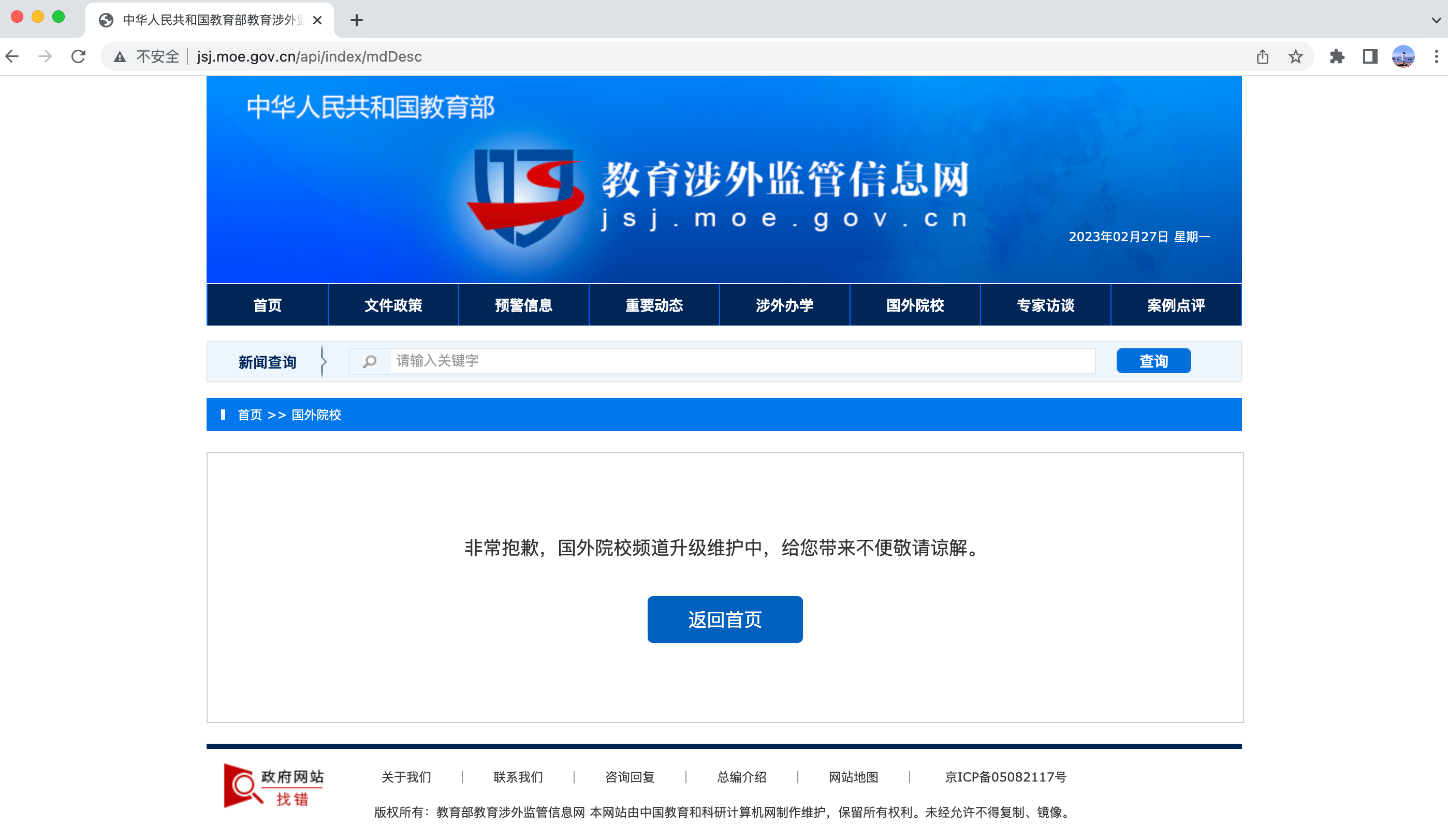Open Chrome three-dot menu
This screenshot has height=840, width=1448.
(x=1436, y=56)
